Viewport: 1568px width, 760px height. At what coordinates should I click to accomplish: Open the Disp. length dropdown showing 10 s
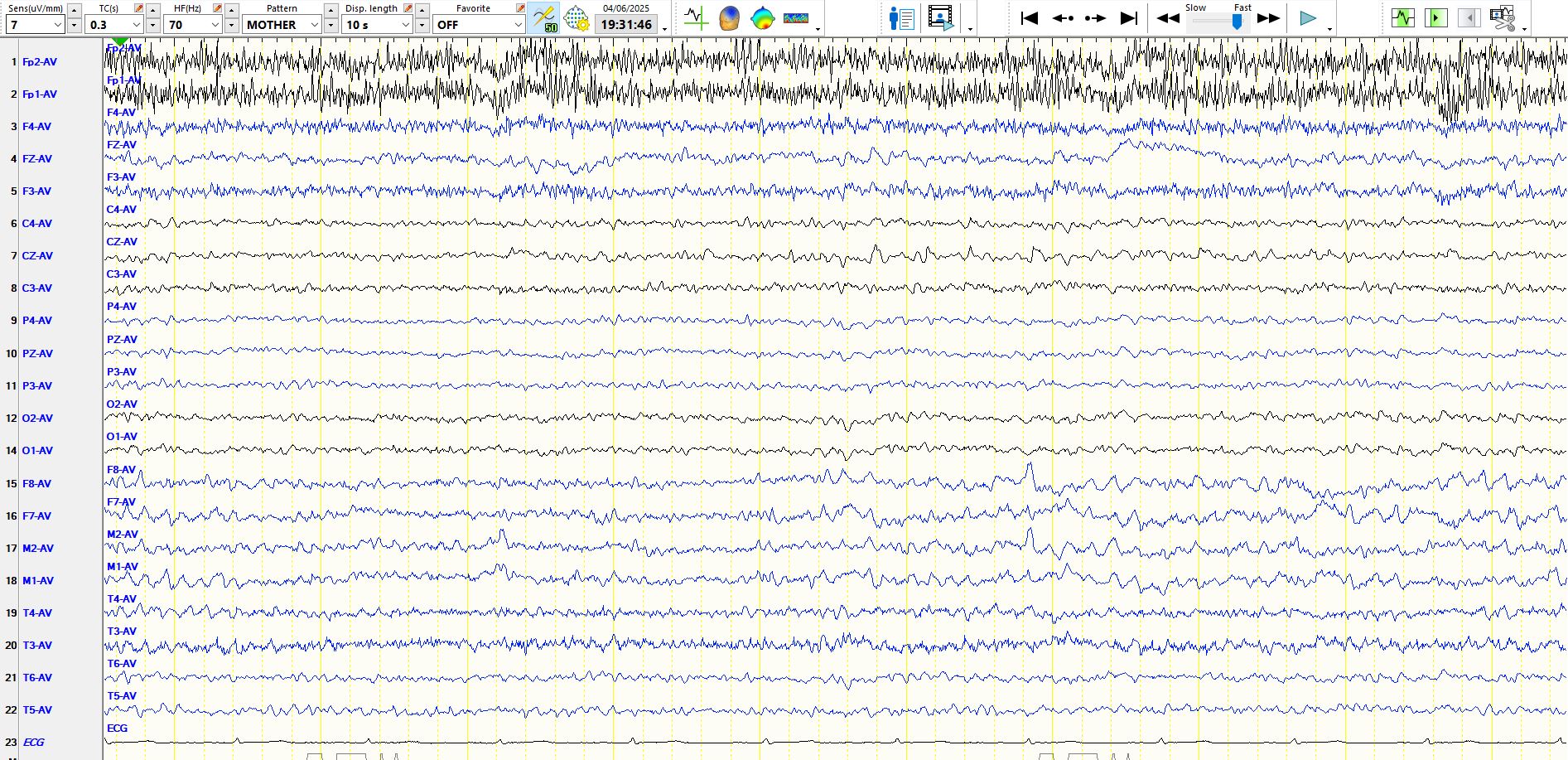click(379, 25)
